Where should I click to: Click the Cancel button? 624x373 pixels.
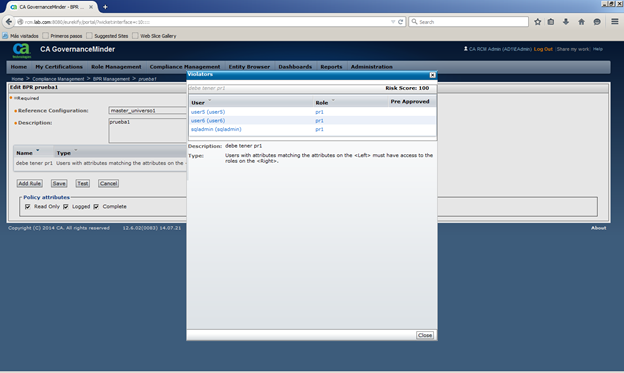[x=108, y=184]
